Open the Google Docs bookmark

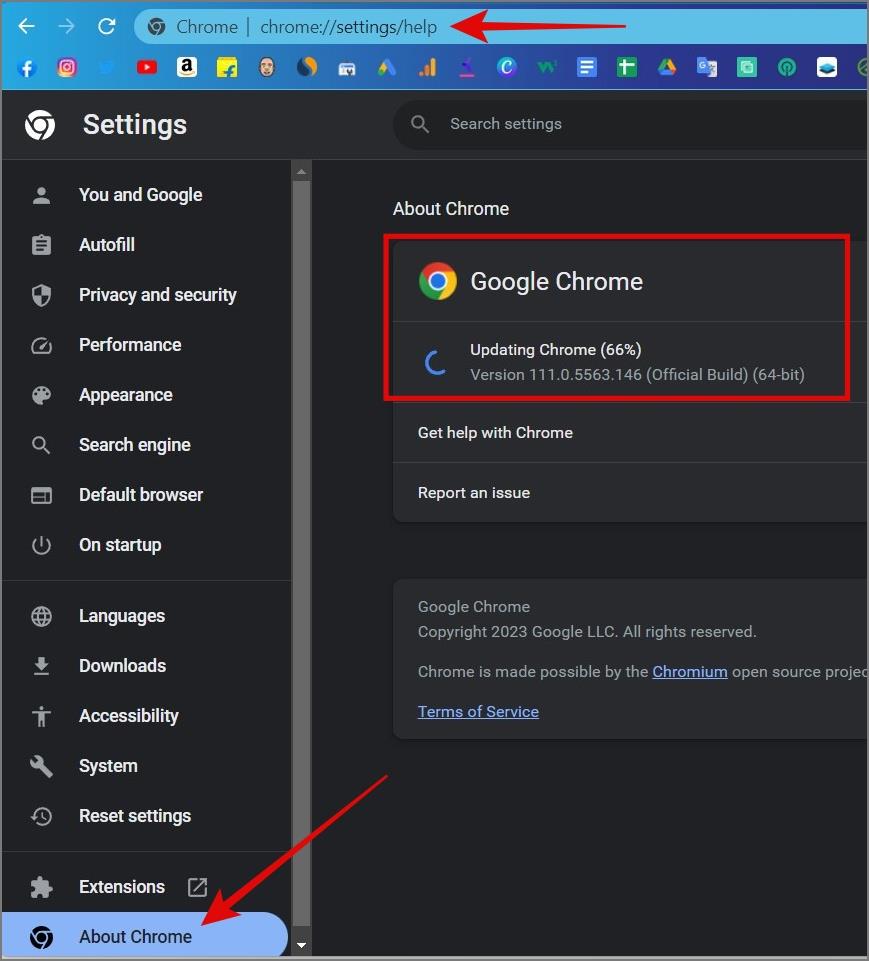tap(586, 67)
